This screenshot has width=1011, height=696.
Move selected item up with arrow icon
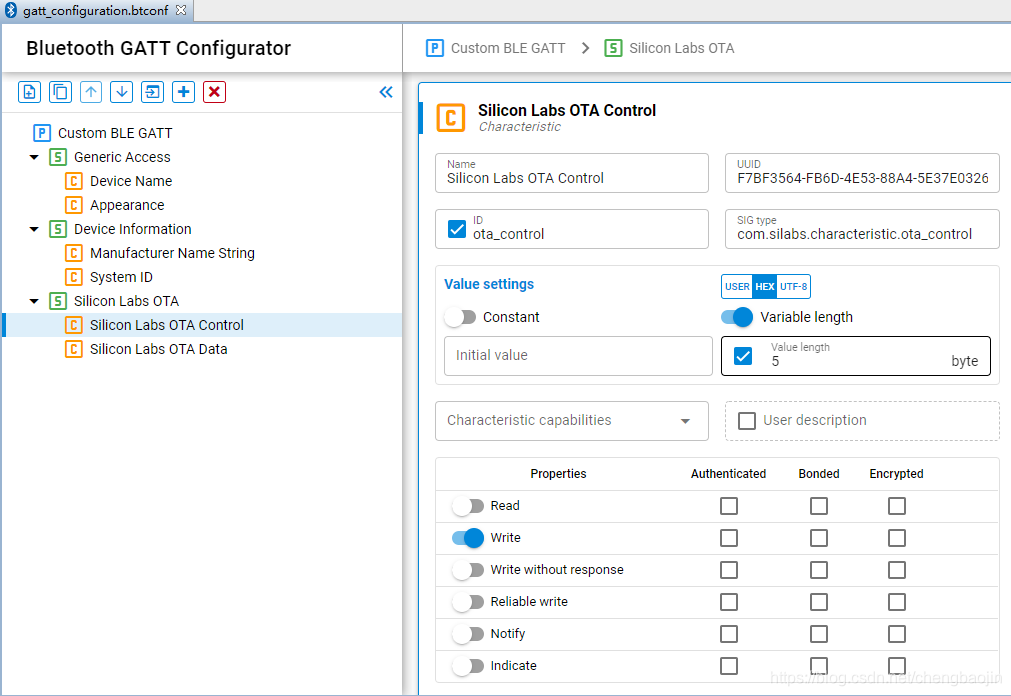[91, 92]
